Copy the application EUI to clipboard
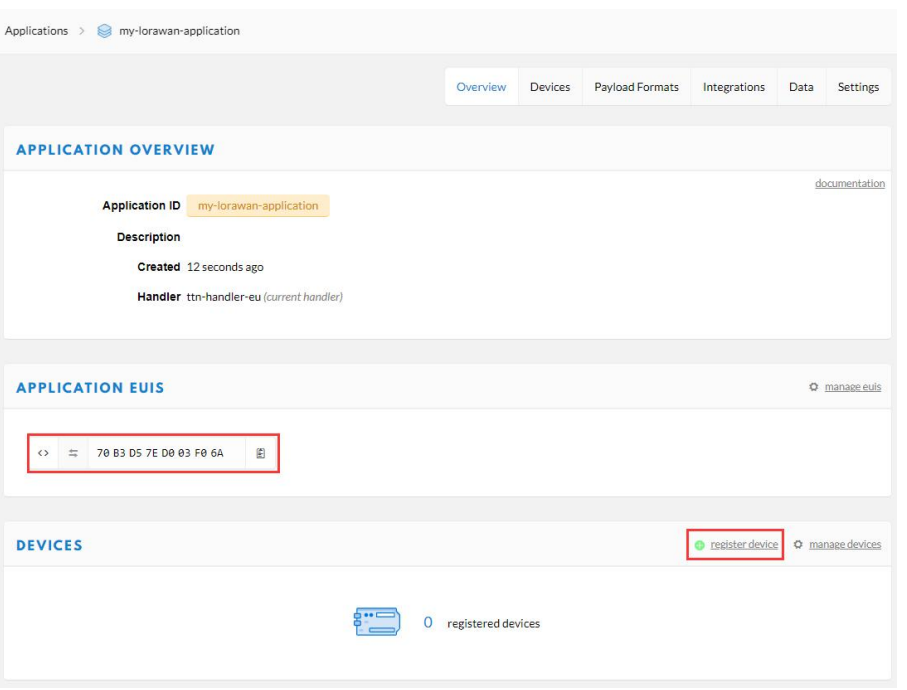This screenshot has width=907, height=690. coord(260,453)
